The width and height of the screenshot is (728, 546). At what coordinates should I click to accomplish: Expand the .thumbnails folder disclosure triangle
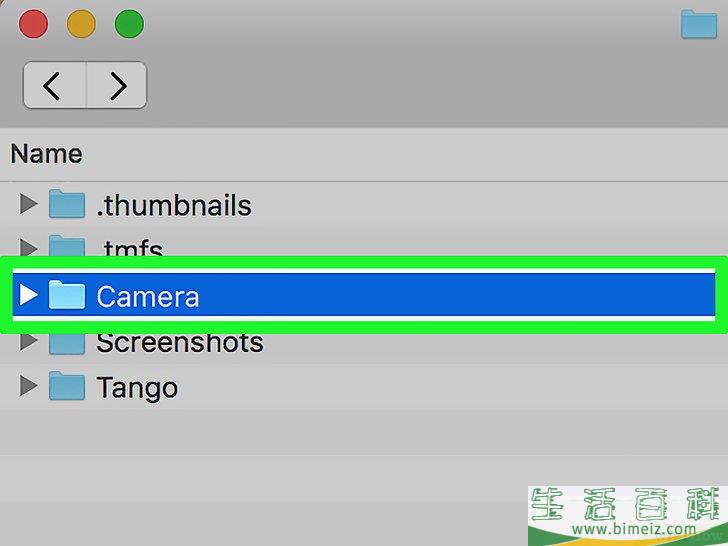(x=29, y=204)
